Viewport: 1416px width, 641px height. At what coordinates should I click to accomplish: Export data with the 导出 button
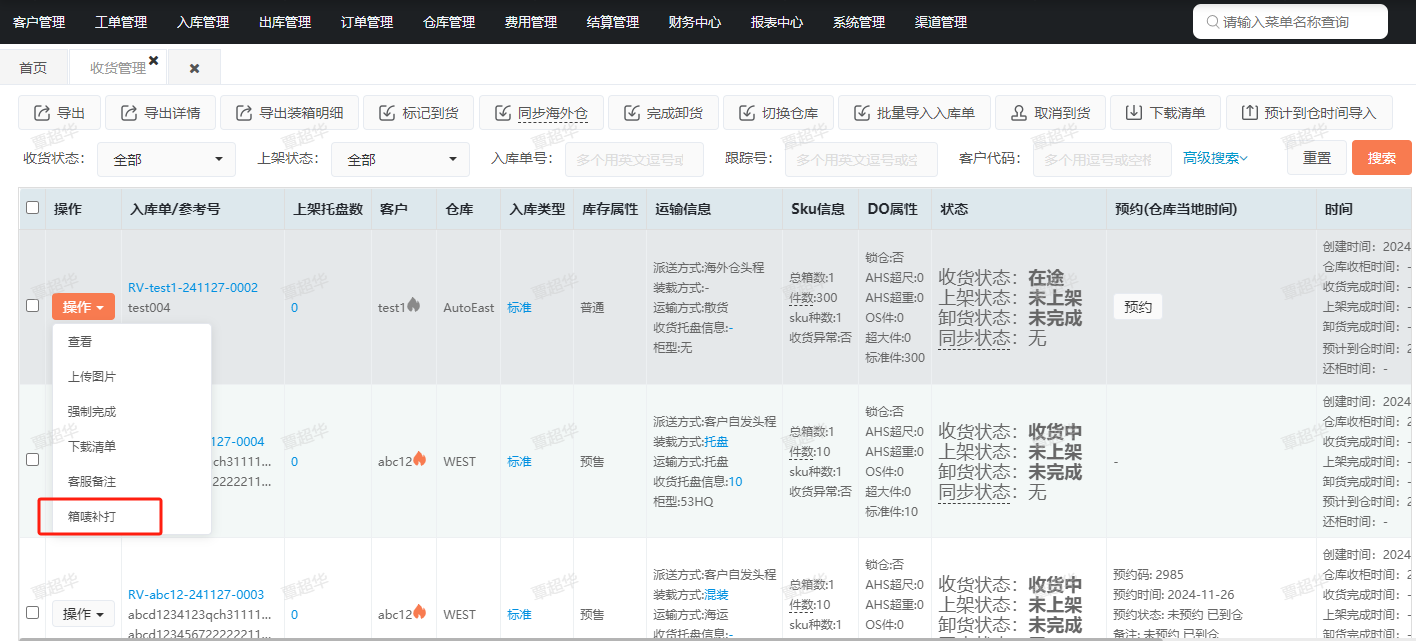(59, 113)
